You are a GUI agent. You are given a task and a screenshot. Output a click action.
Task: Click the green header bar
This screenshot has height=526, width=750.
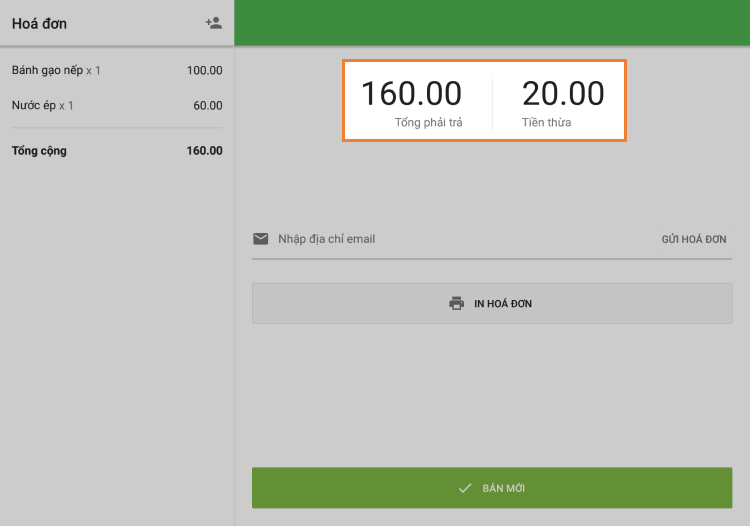492,22
